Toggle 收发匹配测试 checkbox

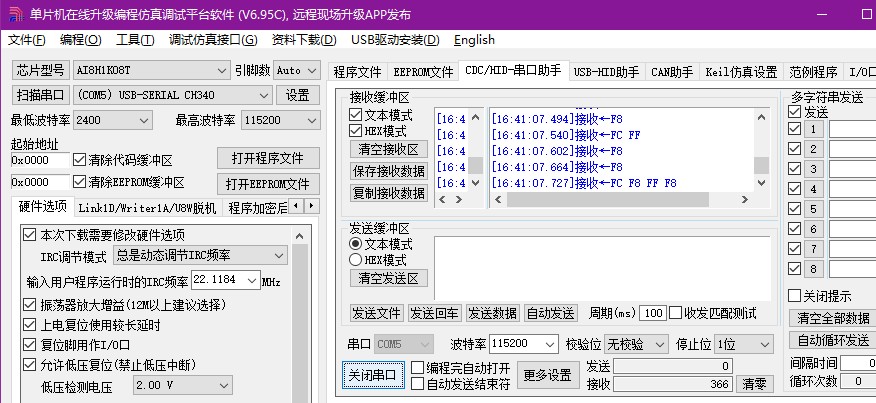675,313
